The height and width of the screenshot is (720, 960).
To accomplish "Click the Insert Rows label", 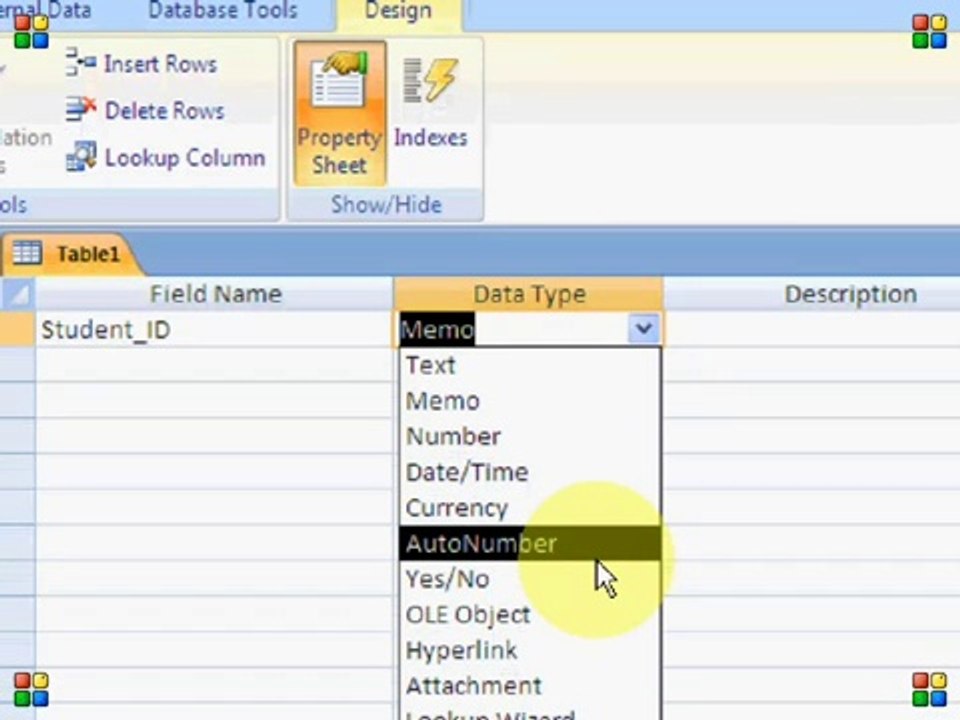I will [x=160, y=64].
